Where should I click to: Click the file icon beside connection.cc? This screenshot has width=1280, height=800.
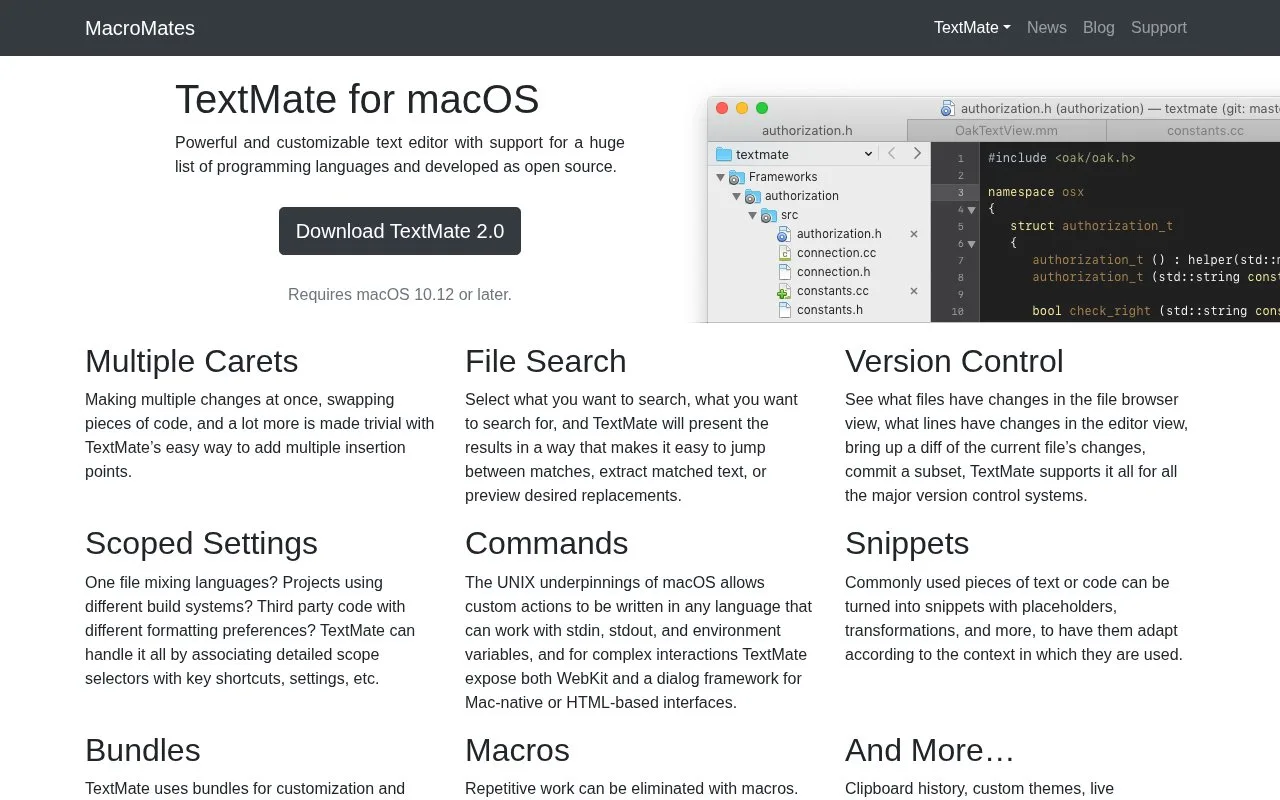[785, 253]
